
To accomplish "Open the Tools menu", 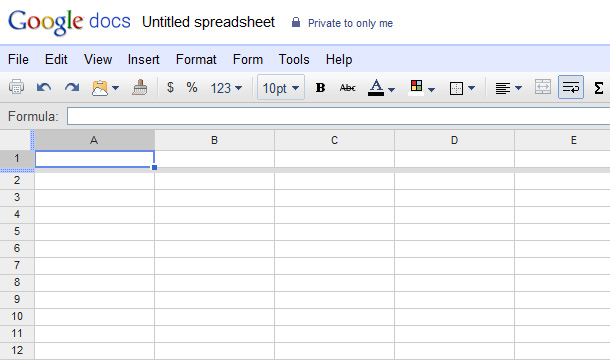I will click(294, 60).
